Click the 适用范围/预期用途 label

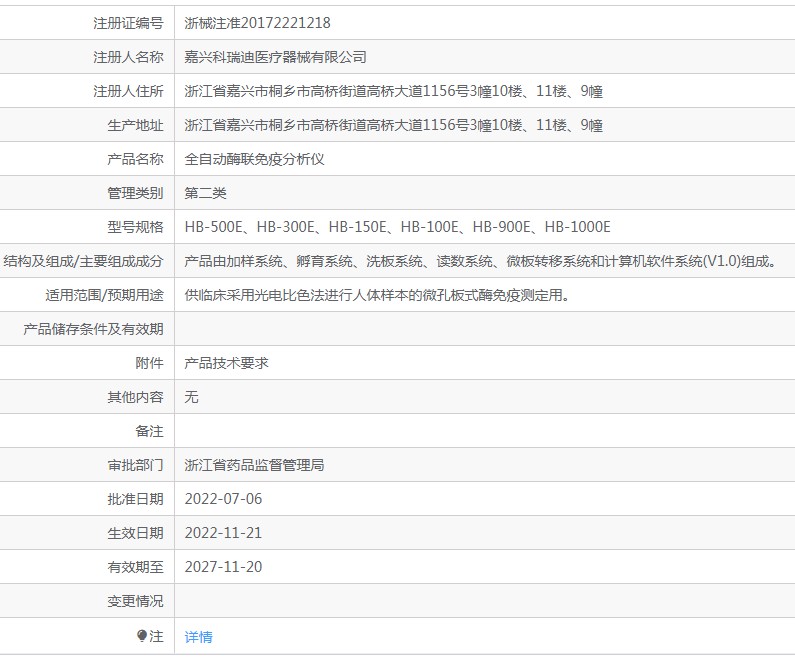click(104, 294)
